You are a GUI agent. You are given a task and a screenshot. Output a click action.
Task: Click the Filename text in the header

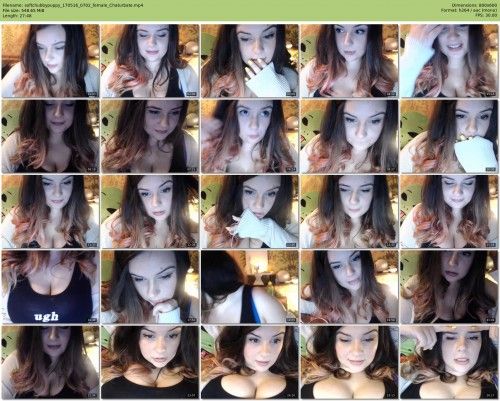point(73,5)
